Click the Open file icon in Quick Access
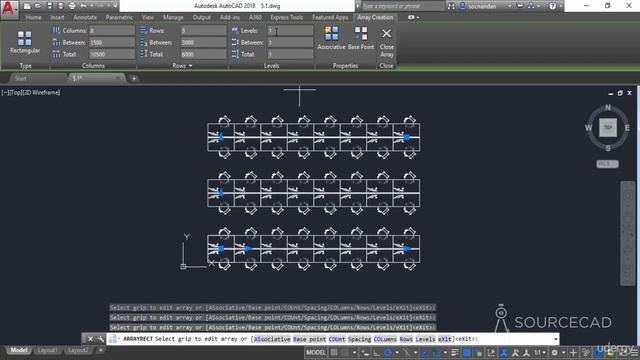Viewport: 640px width, 360px height. 38,6
